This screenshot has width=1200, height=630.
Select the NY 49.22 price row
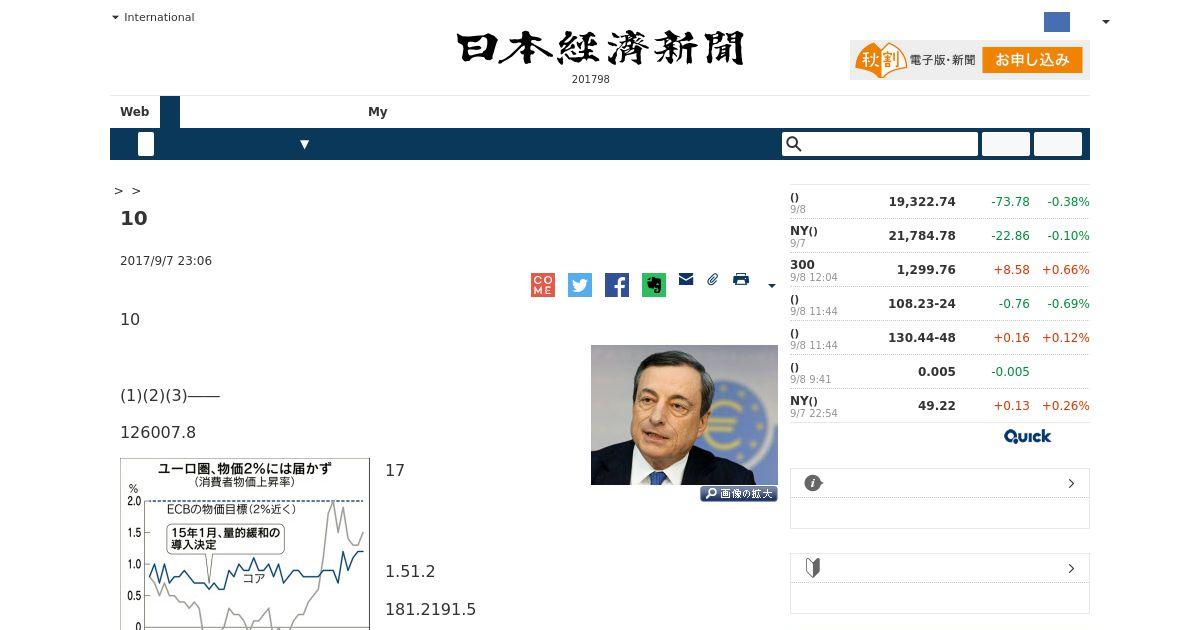[x=940, y=406]
